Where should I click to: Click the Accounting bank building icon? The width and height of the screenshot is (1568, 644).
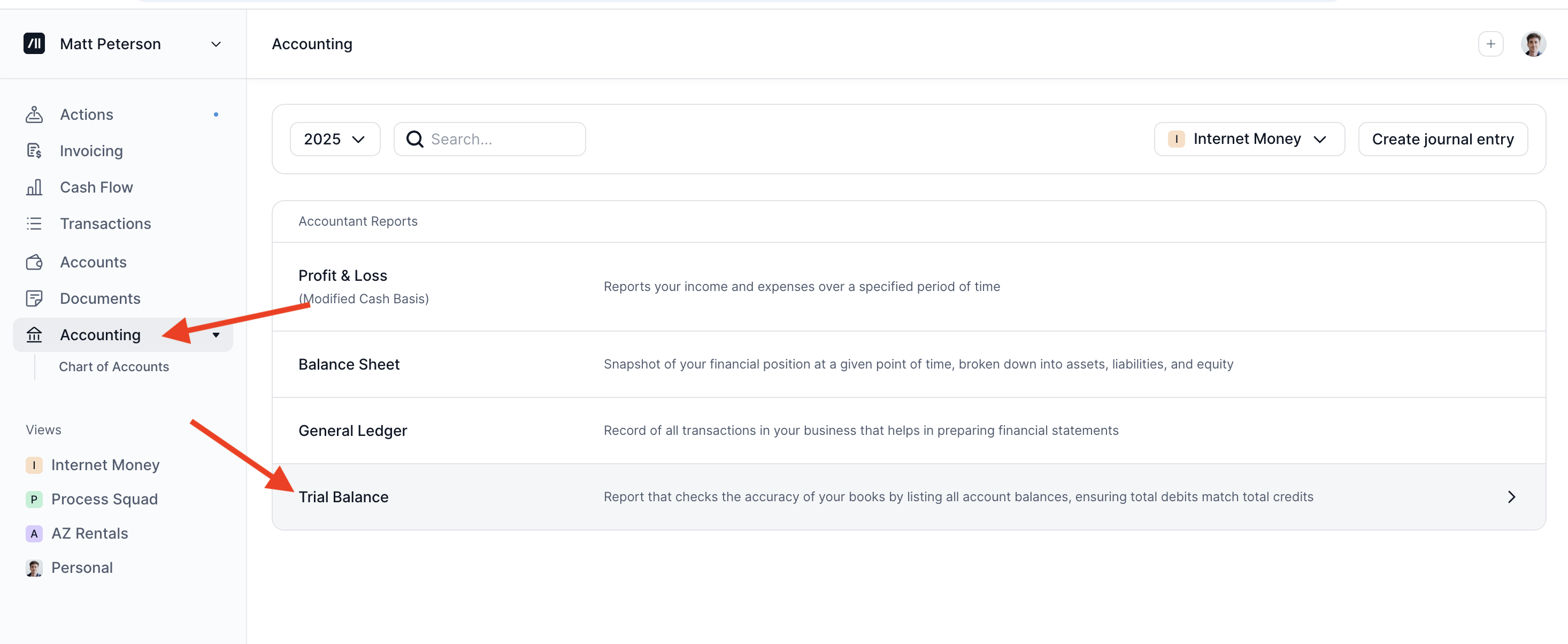pos(34,335)
